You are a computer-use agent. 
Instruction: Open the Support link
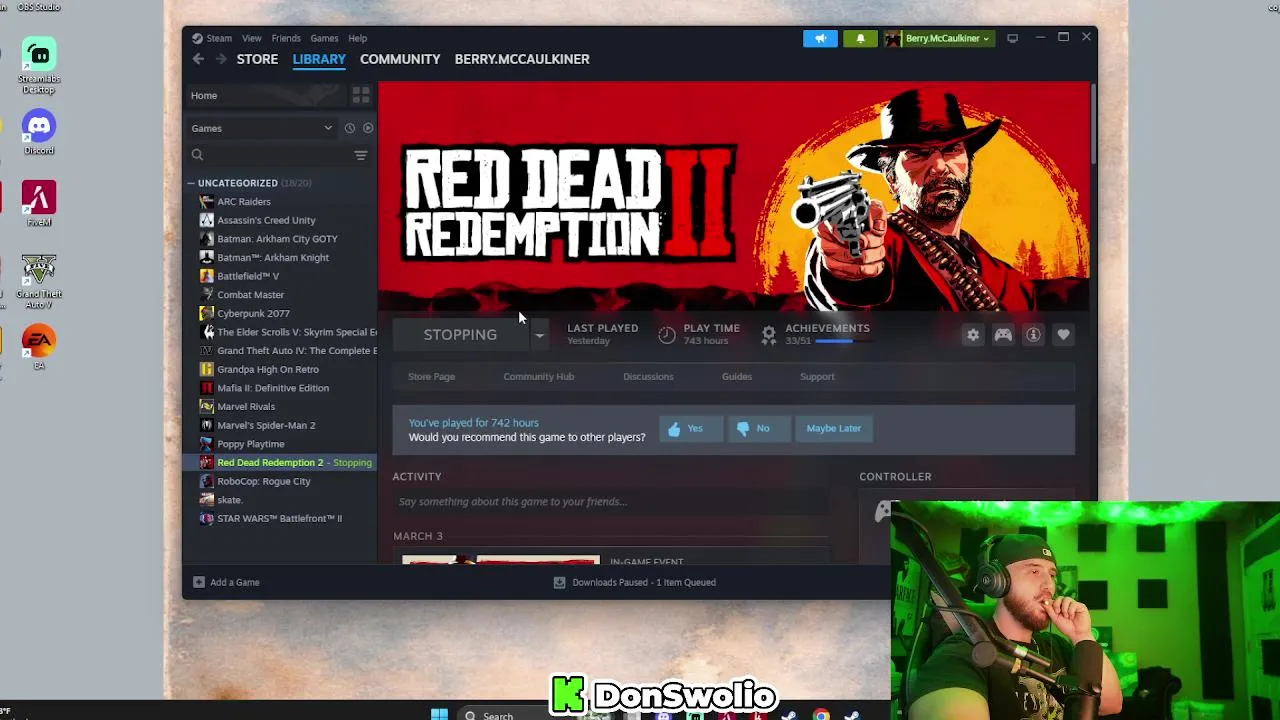[x=817, y=377]
